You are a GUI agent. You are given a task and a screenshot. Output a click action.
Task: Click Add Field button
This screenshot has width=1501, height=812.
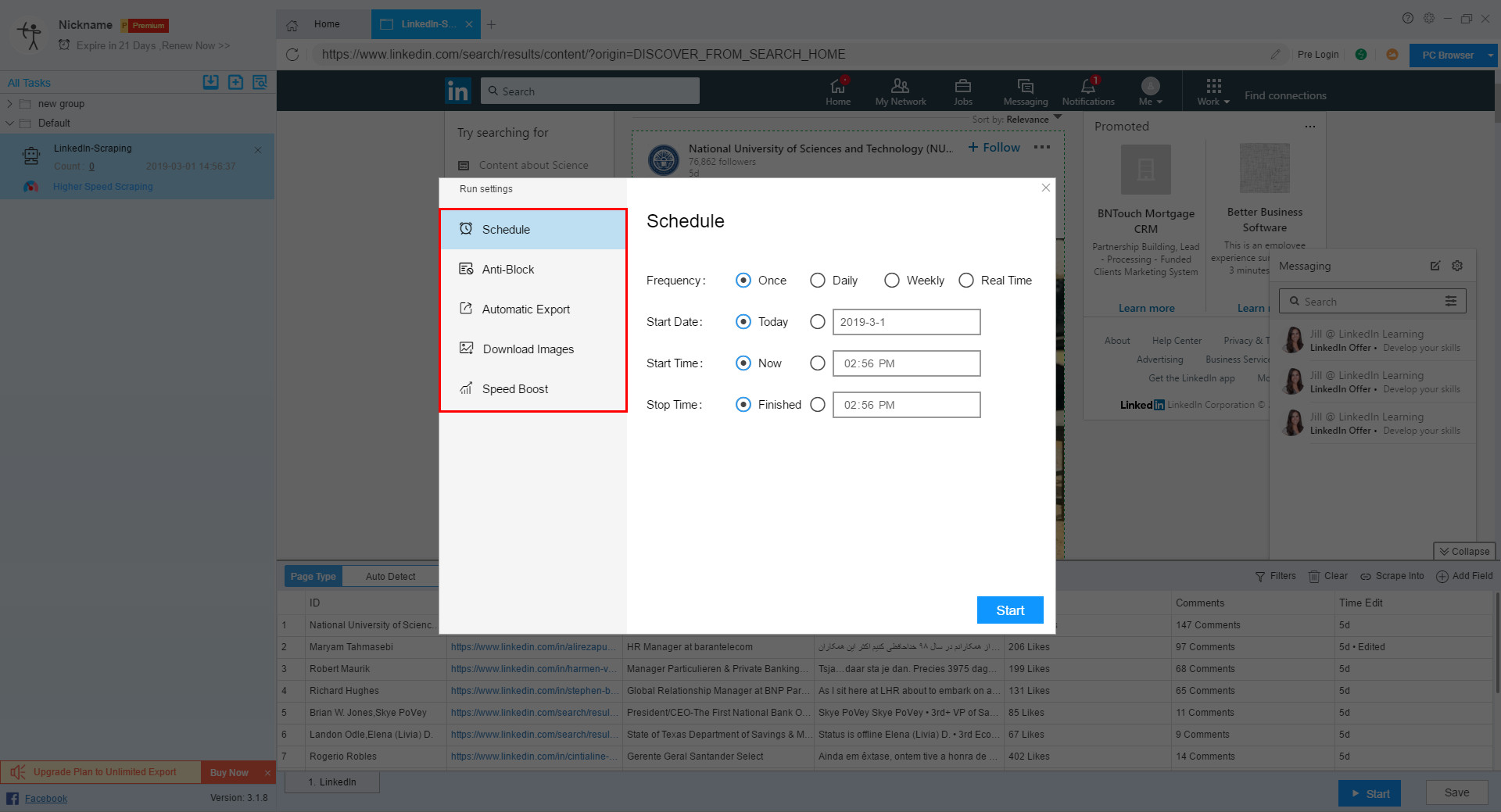pyautogui.click(x=1464, y=576)
